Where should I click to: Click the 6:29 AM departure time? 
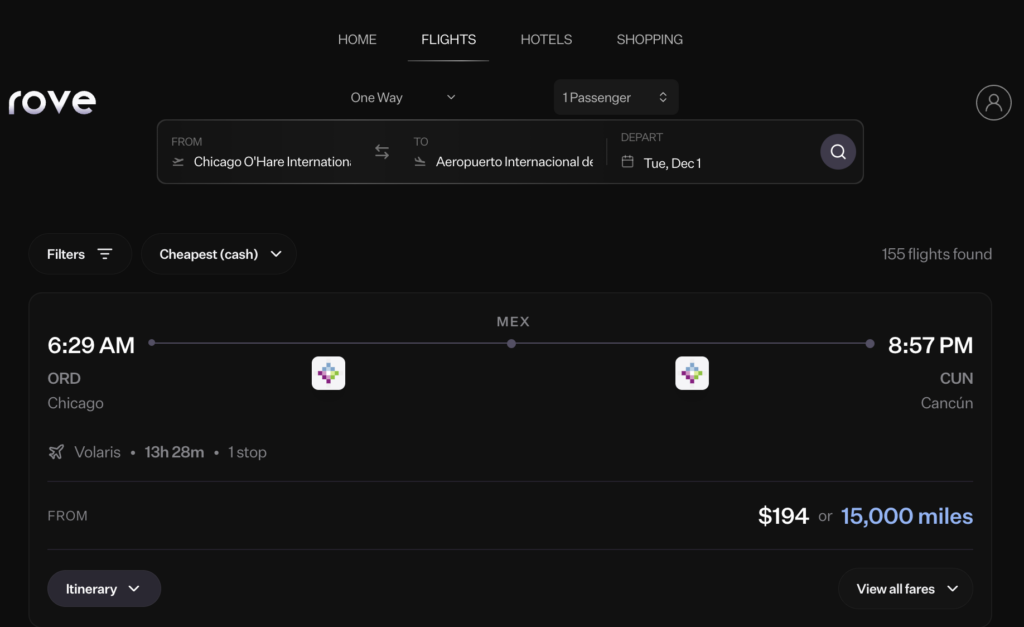click(x=91, y=345)
